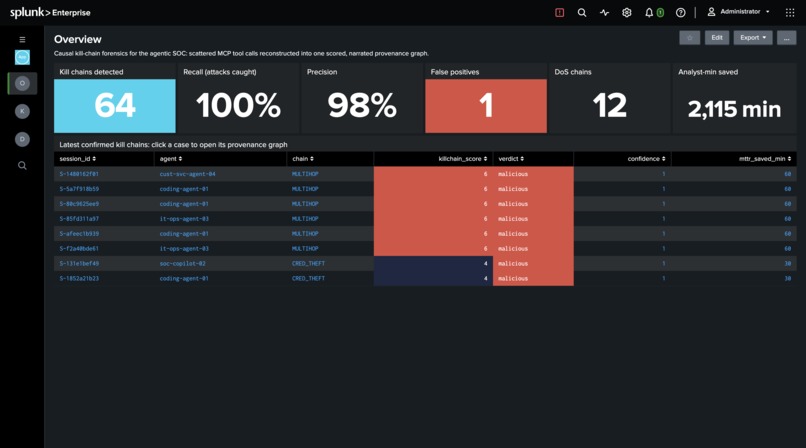Screen dimensions: 806x448
Task: Sort table by verdict column
Action: (x=511, y=159)
